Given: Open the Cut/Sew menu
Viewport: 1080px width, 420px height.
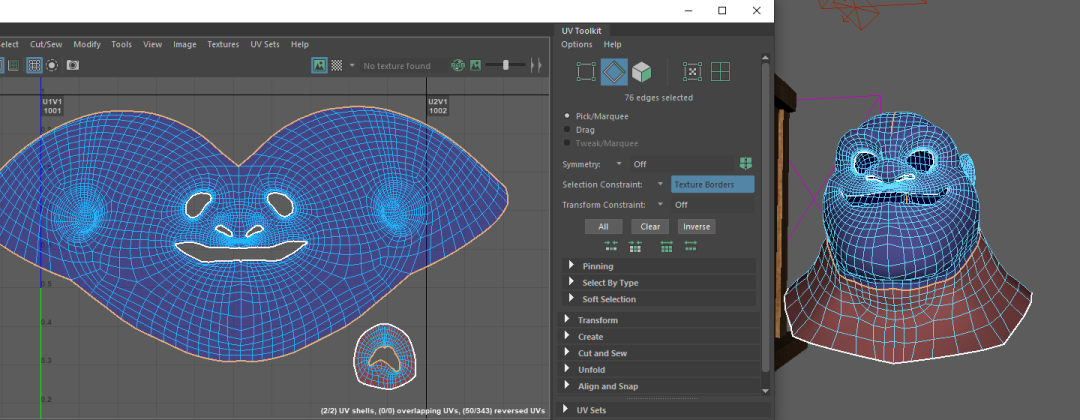Looking at the screenshot, I should [45, 44].
